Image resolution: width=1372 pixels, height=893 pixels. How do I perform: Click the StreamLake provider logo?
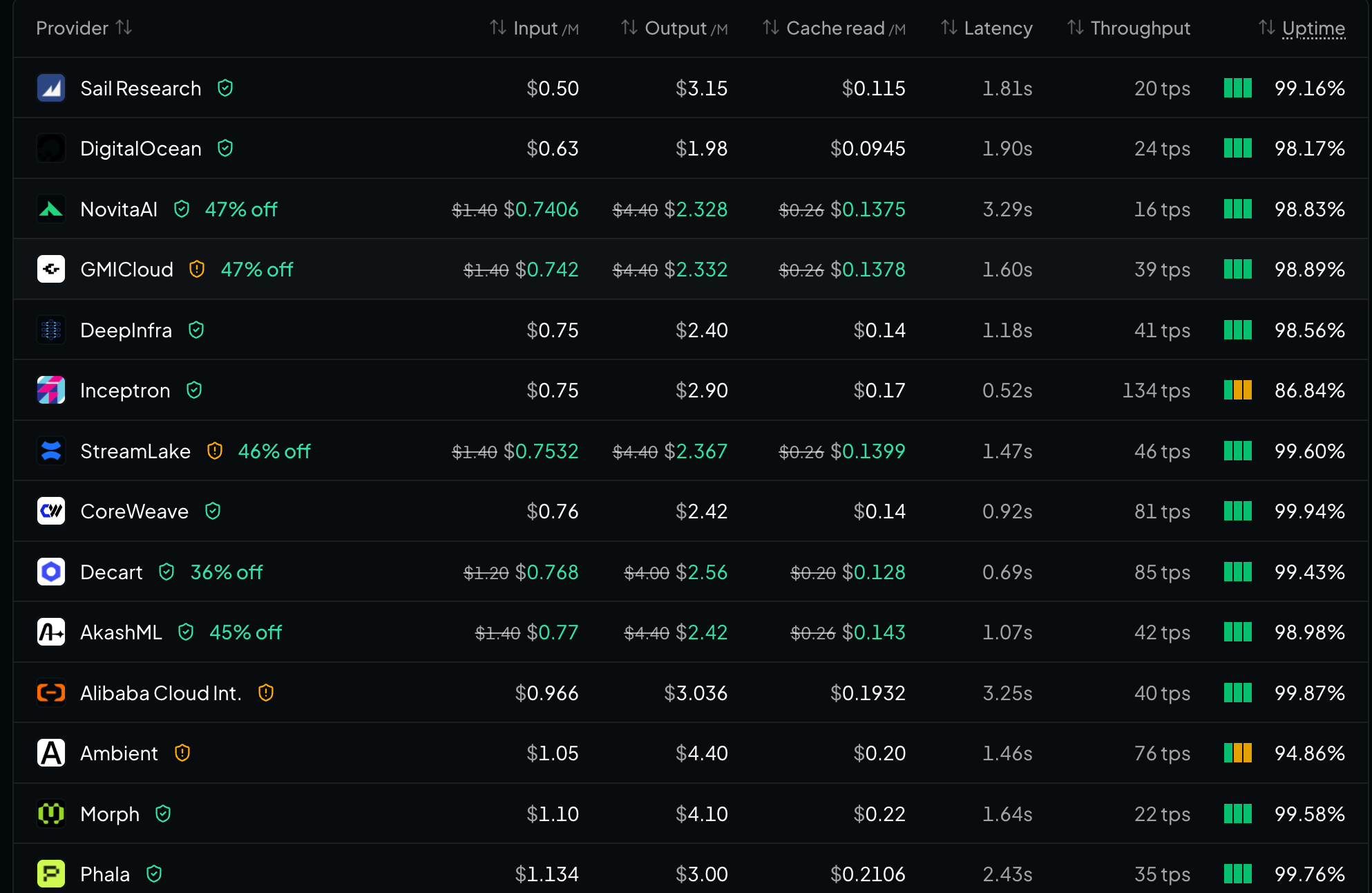coord(51,451)
